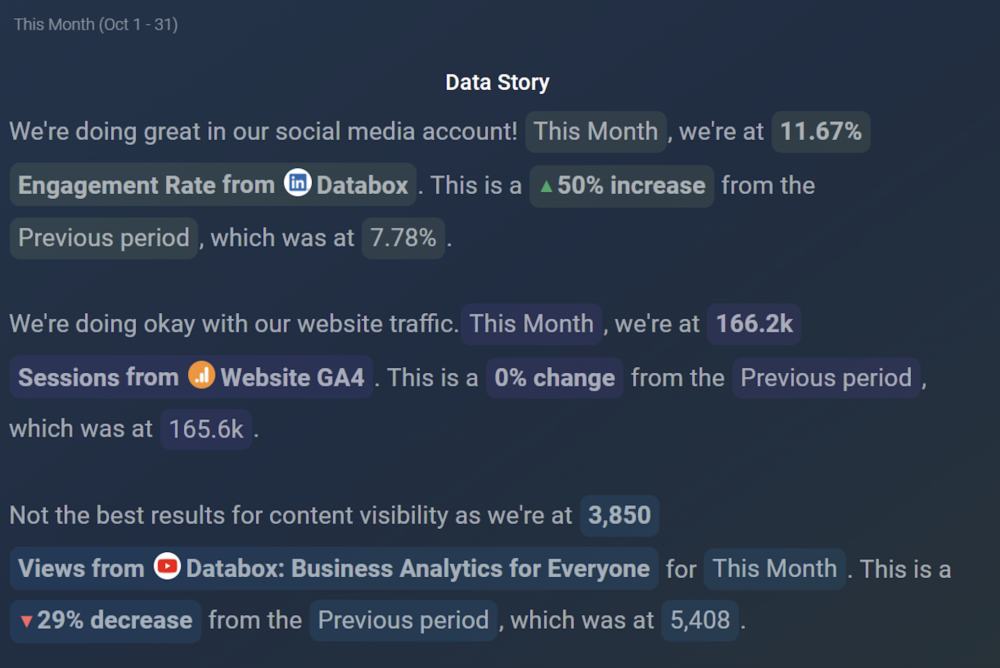Open the 'This Month' chip after 'Business Analytics for Everyone'
The image size is (1000, 668).
pyautogui.click(x=775, y=568)
